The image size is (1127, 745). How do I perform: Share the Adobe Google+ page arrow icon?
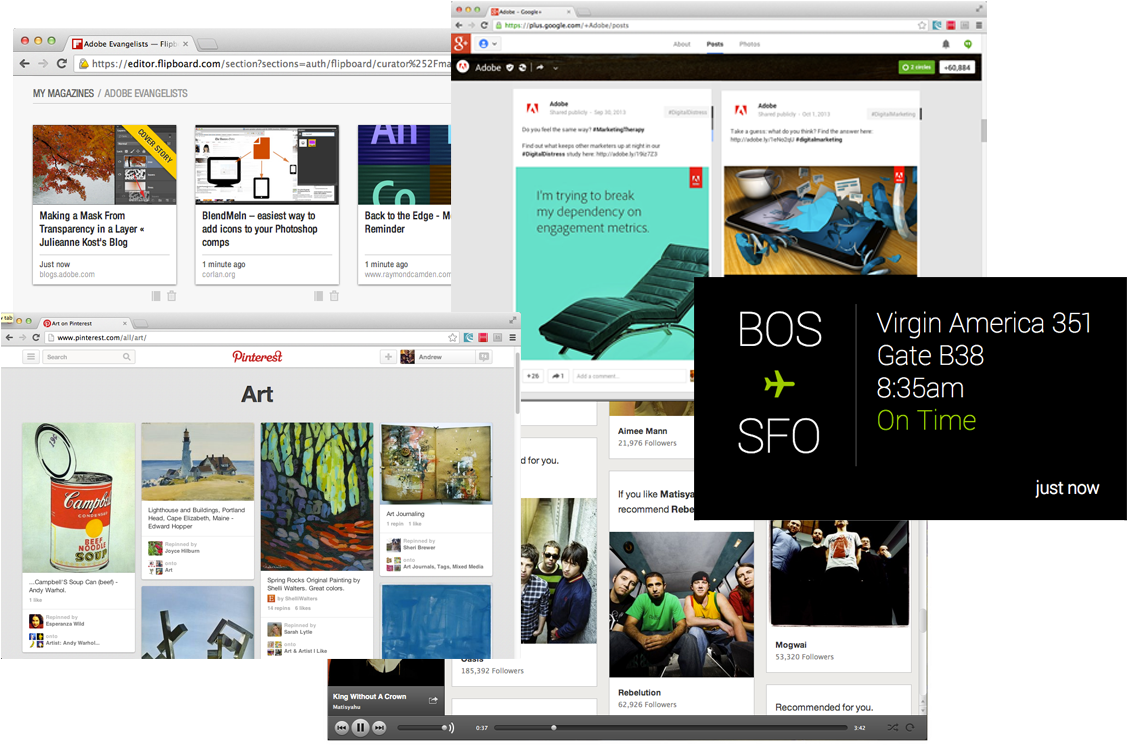(540, 68)
